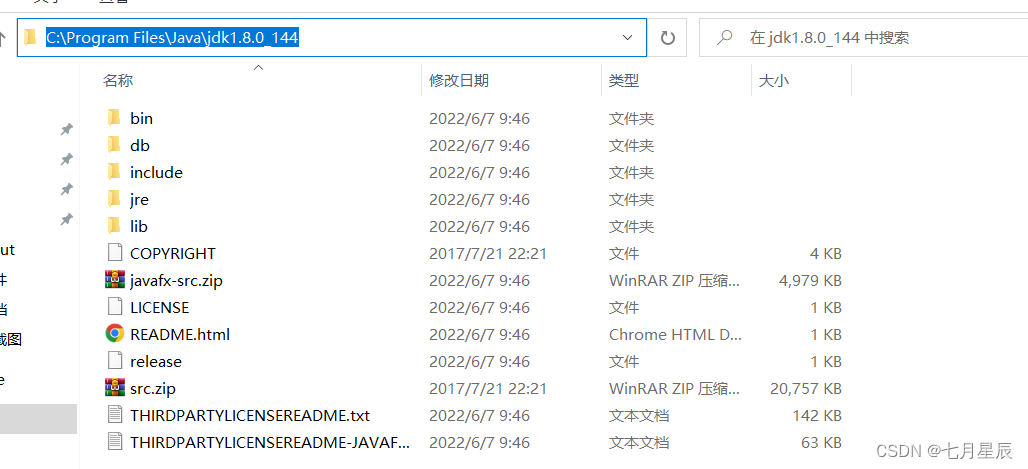1028x469 pixels.
Task: Select the file name javafx-src.zip
Action: pos(176,281)
